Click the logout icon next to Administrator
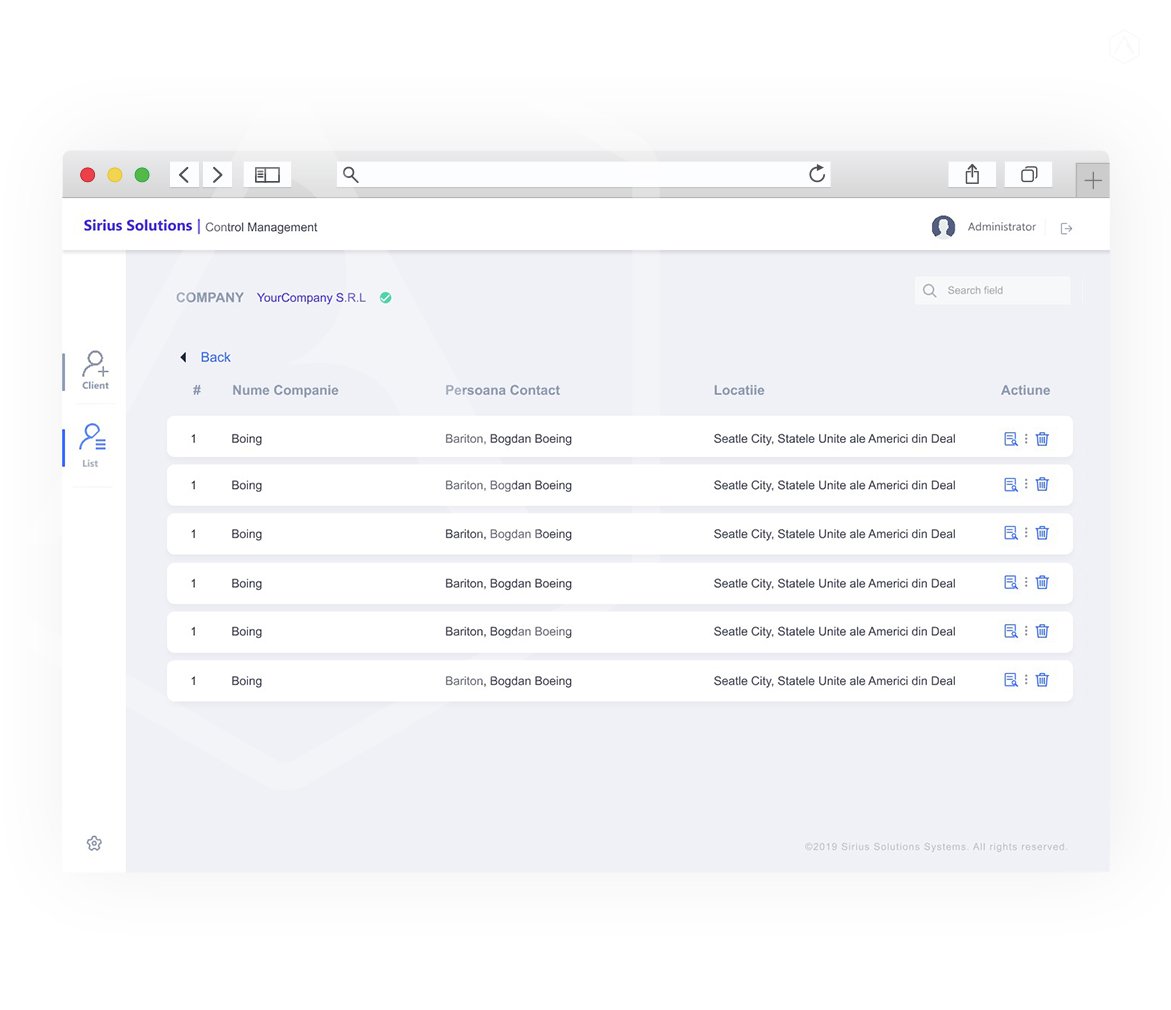The height and width of the screenshot is (1010, 1171). click(x=1066, y=229)
